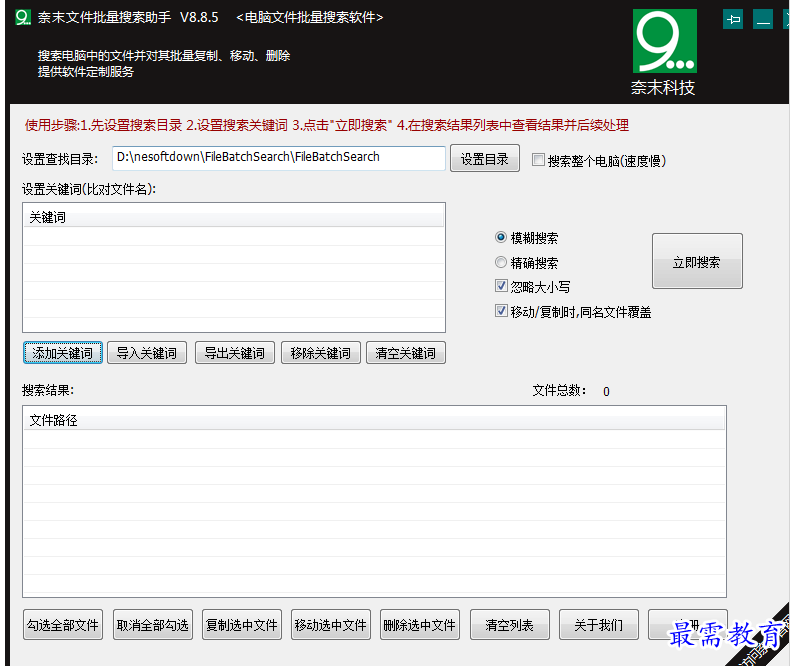
Task: Click 添加关键词 to add a keyword
Action: point(62,353)
